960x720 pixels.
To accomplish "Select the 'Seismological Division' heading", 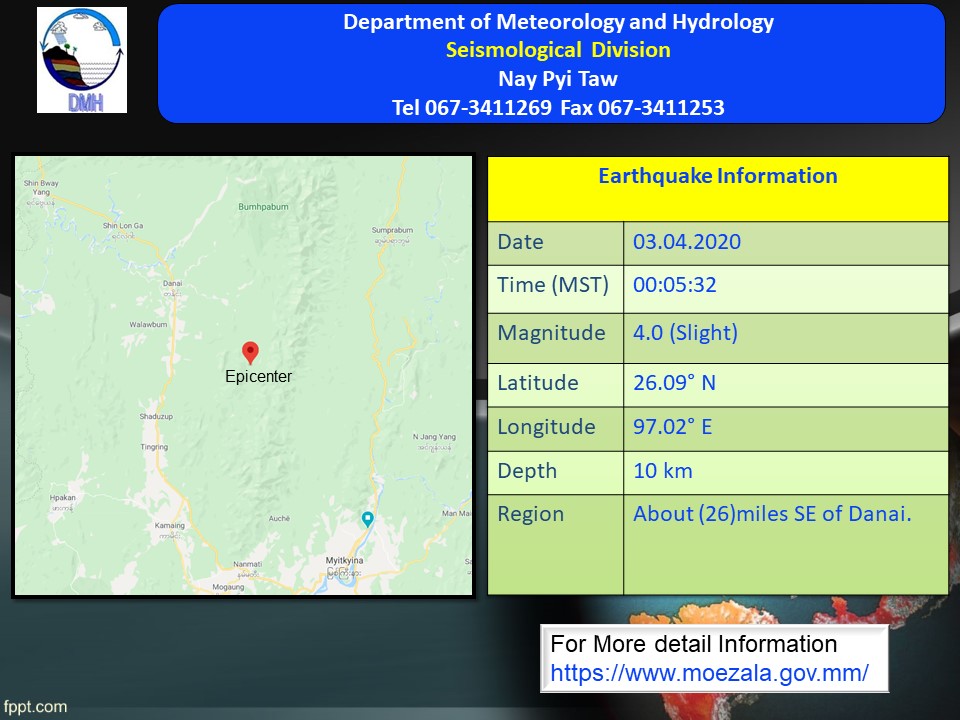I will tap(558, 50).
